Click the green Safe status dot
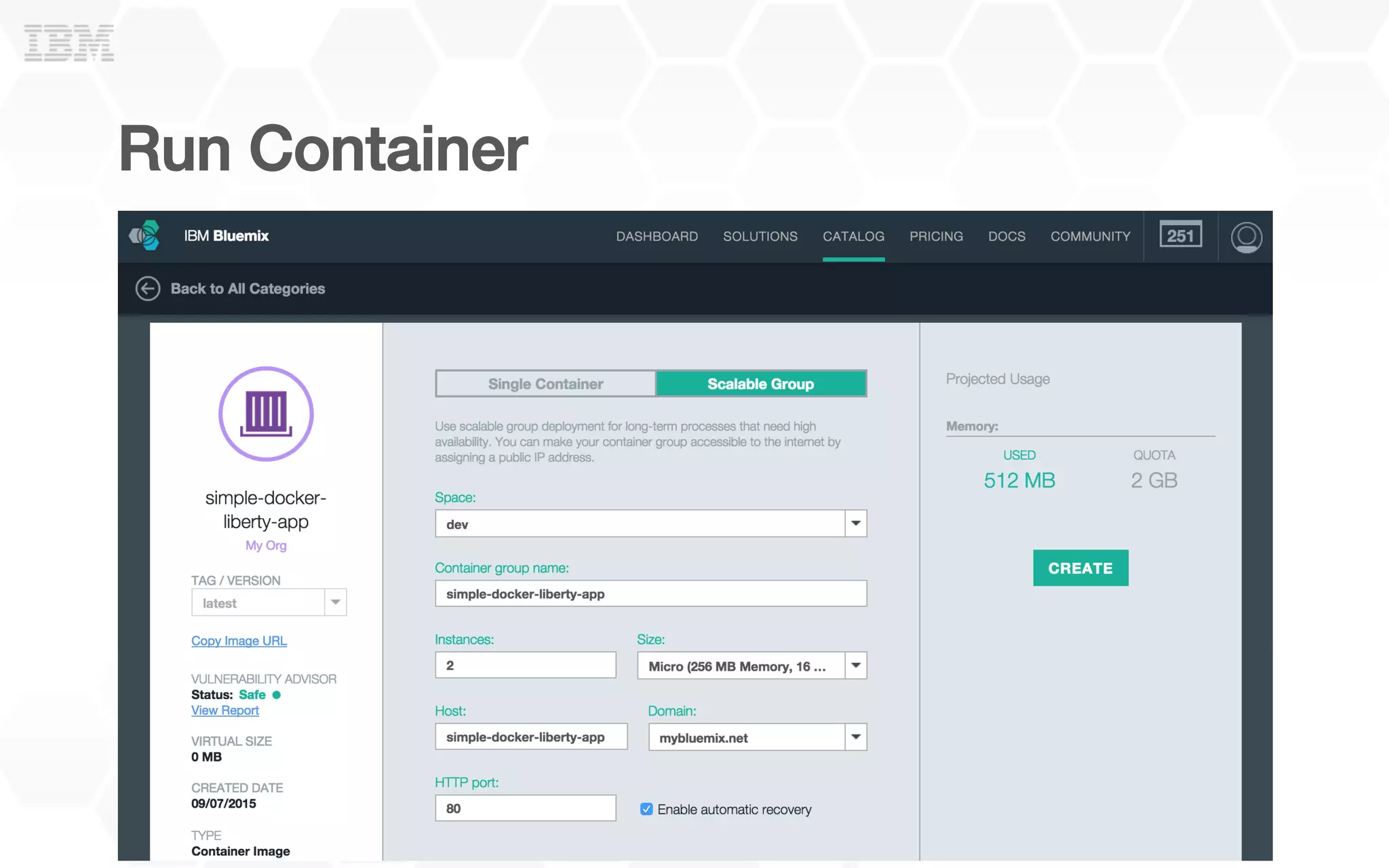 click(277, 695)
